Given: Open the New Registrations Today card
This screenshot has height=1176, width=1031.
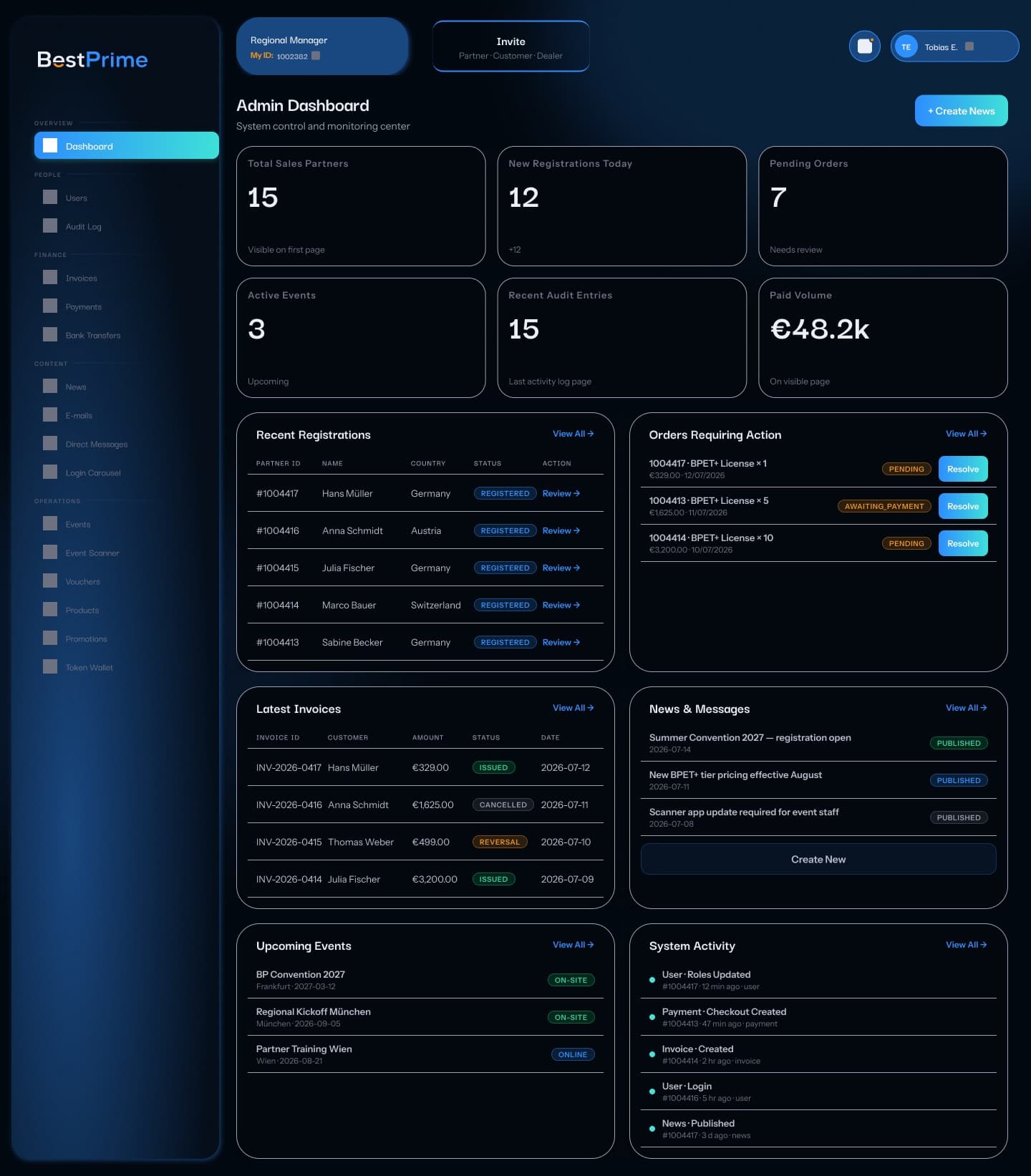Looking at the screenshot, I should click(621, 206).
